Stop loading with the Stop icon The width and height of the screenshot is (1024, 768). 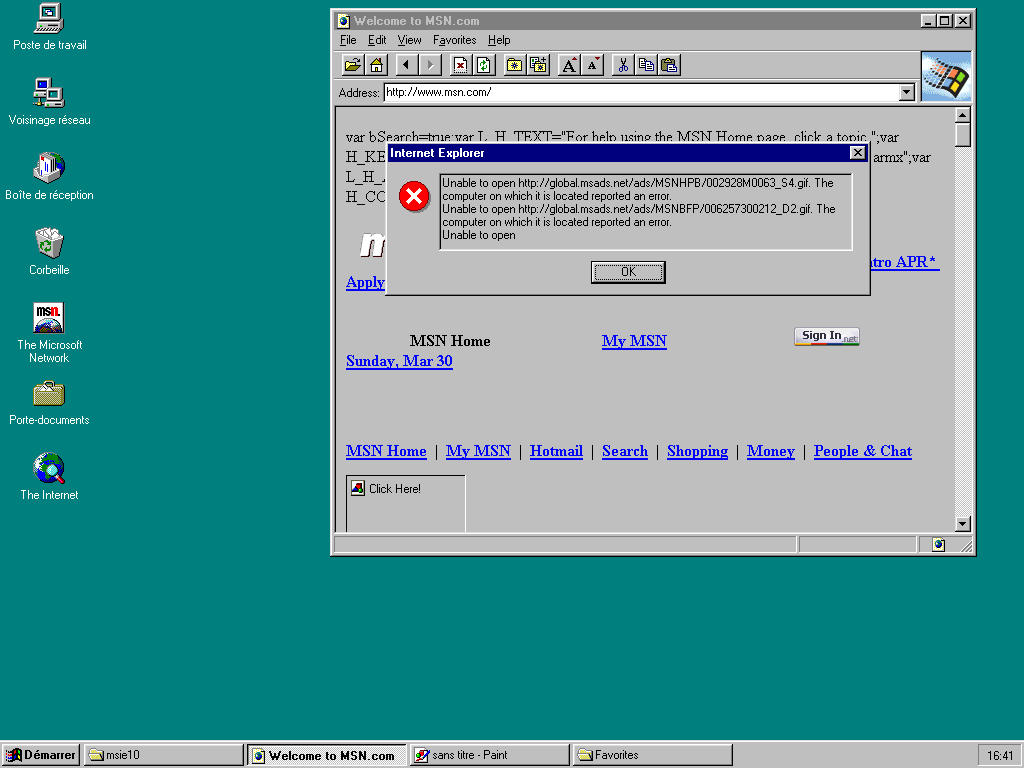click(460, 65)
